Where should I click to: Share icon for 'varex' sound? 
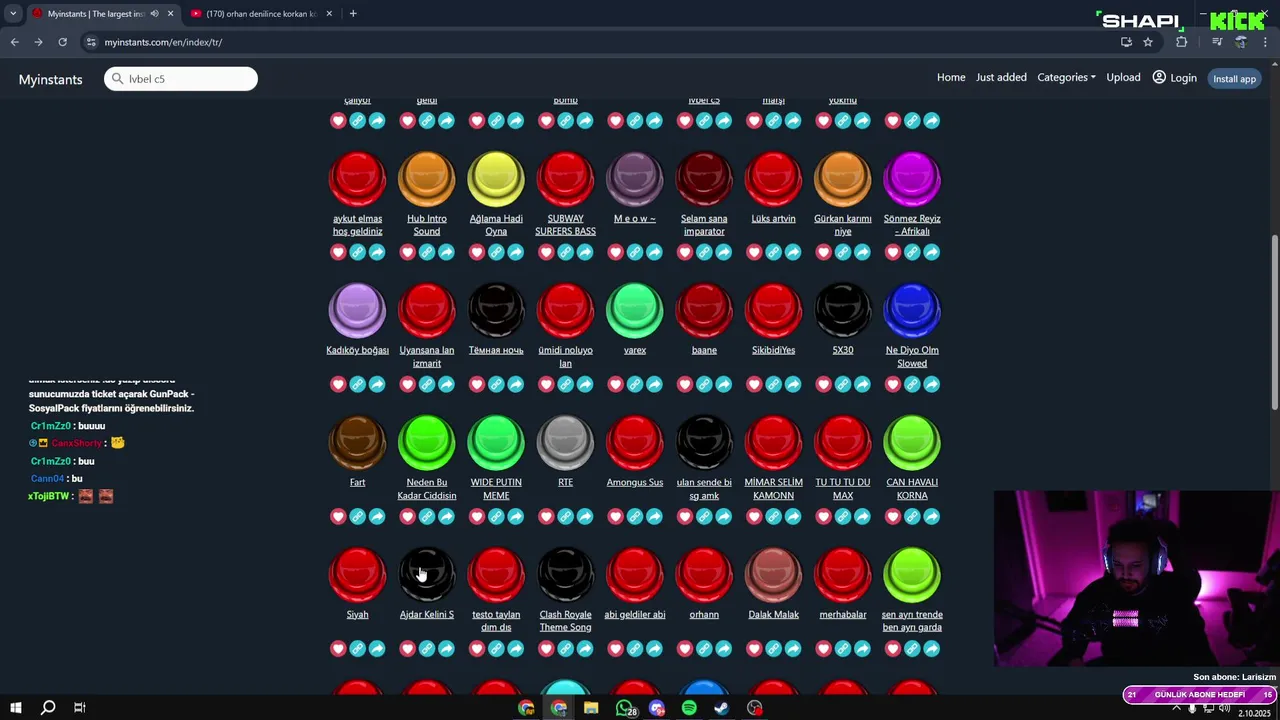pyautogui.click(x=654, y=384)
